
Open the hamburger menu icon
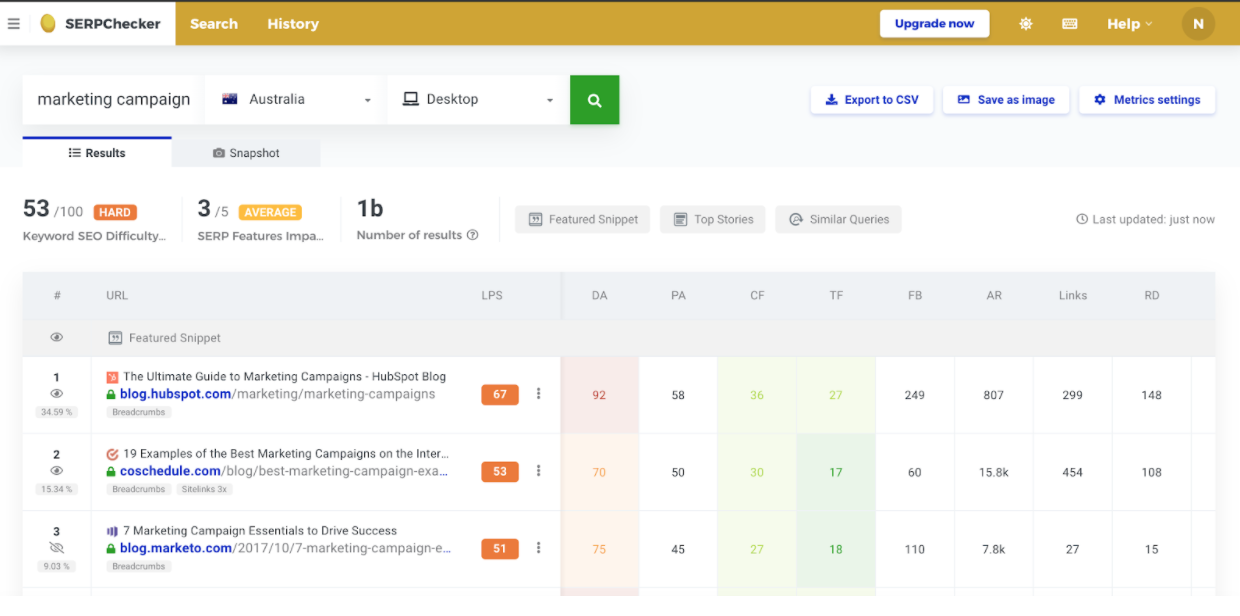point(14,24)
